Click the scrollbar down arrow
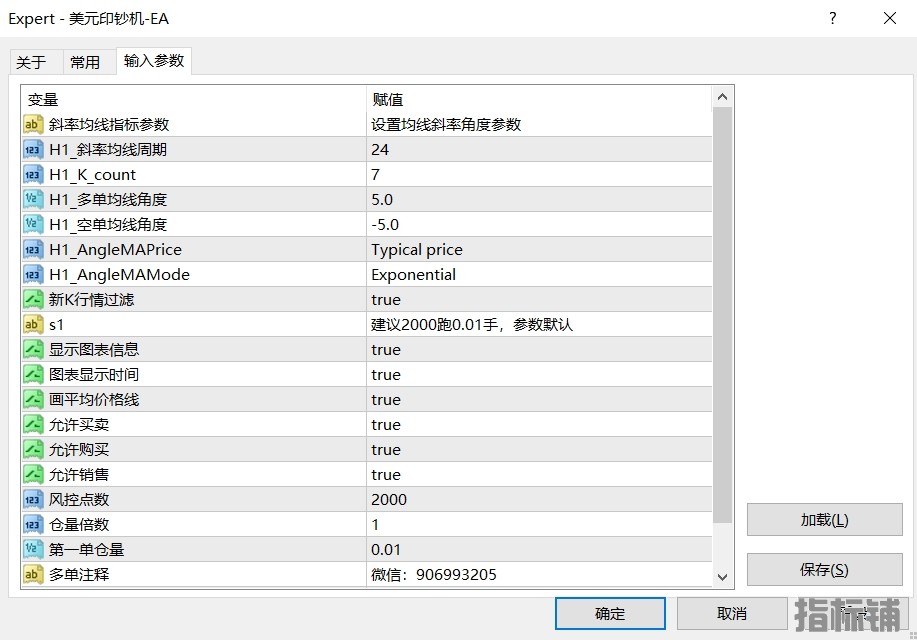Viewport: 917px width, 640px height. [x=723, y=577]
